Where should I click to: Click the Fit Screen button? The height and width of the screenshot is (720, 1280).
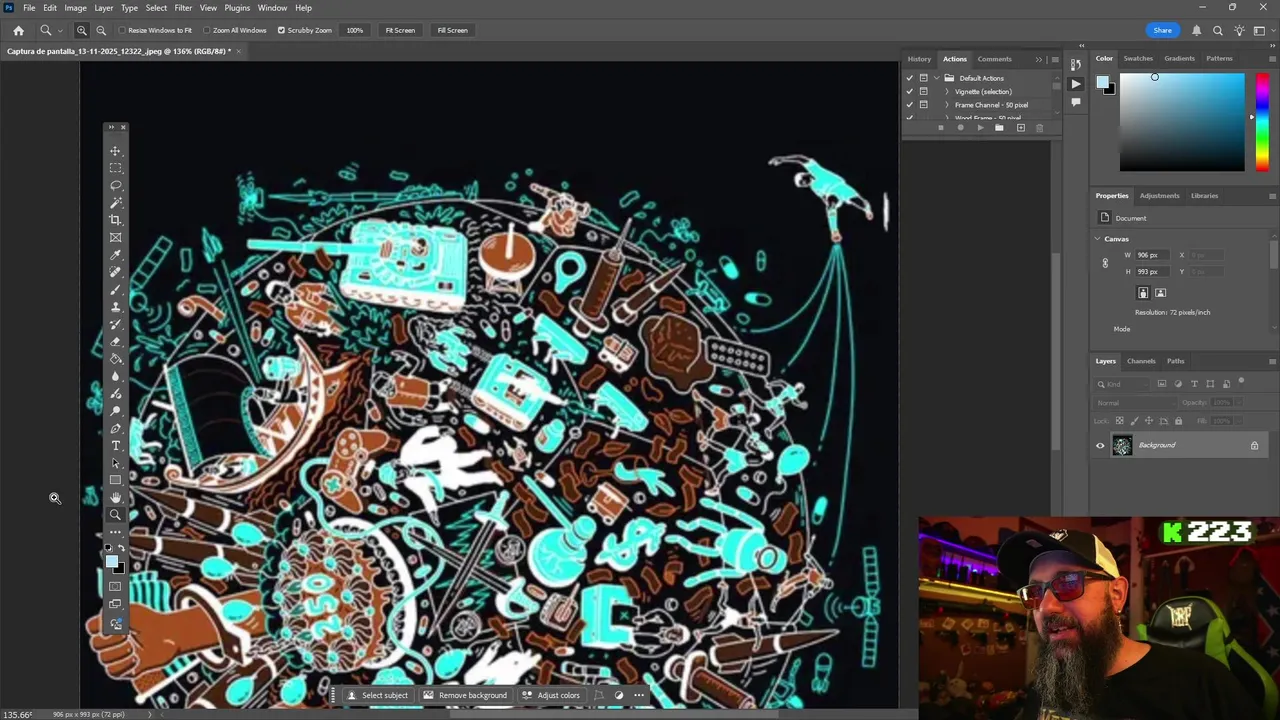[x=400, y=30]
